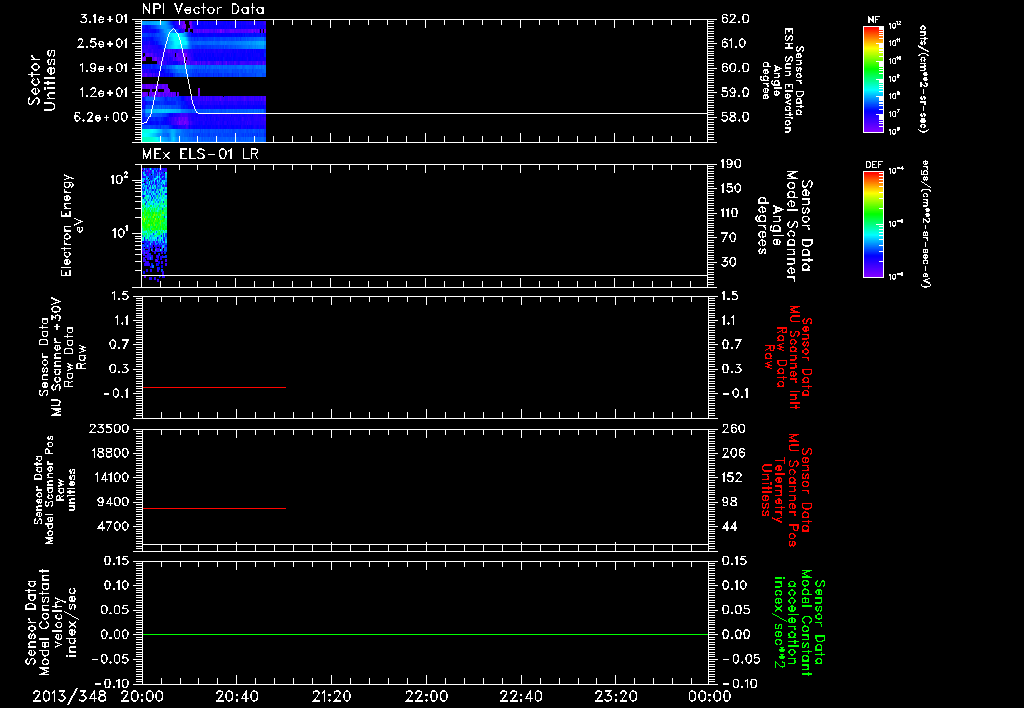The width and height of the screenshot is (1024, 708).
Task: Click the red 'MU Scanner Int Raw Data' label
Action: [x=788, y=357]
